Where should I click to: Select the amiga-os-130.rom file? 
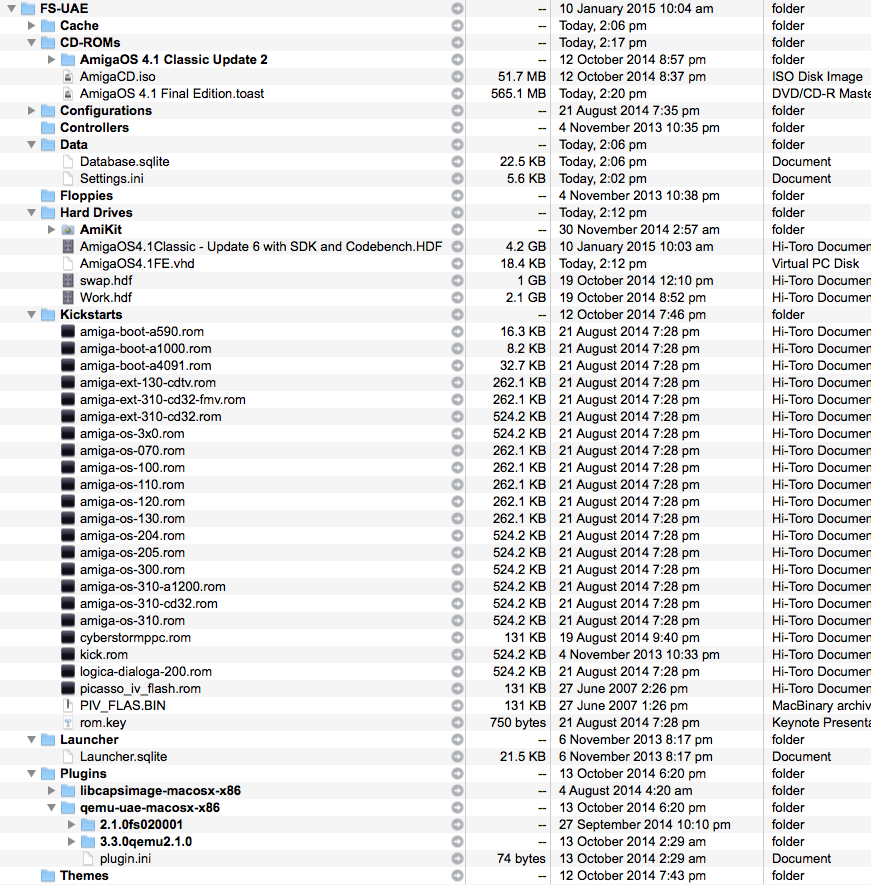[132, 519]
